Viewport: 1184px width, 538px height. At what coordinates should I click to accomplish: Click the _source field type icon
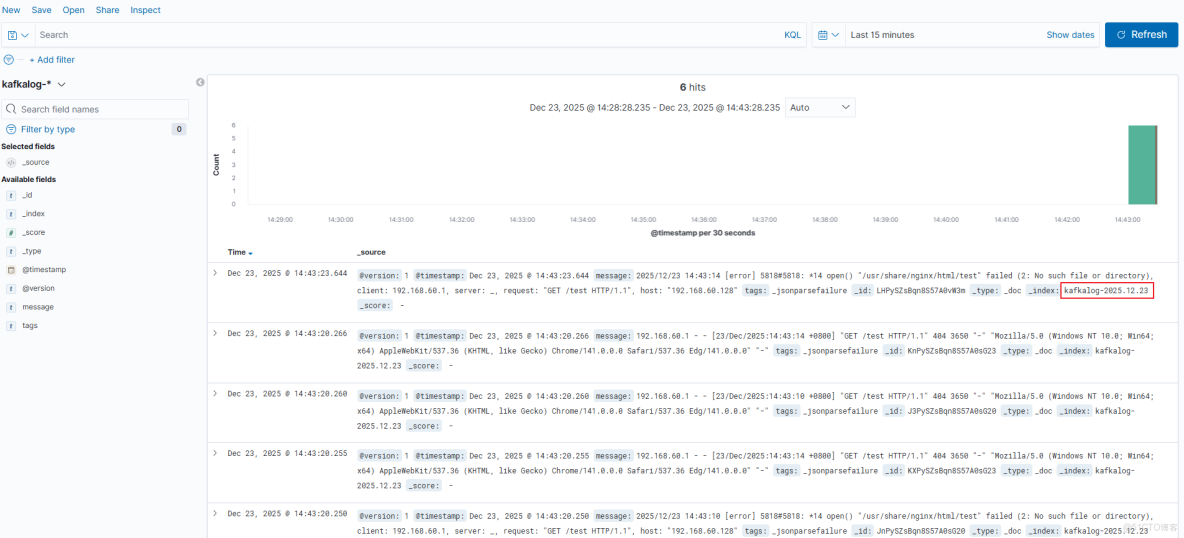click(x=11, y=162)
